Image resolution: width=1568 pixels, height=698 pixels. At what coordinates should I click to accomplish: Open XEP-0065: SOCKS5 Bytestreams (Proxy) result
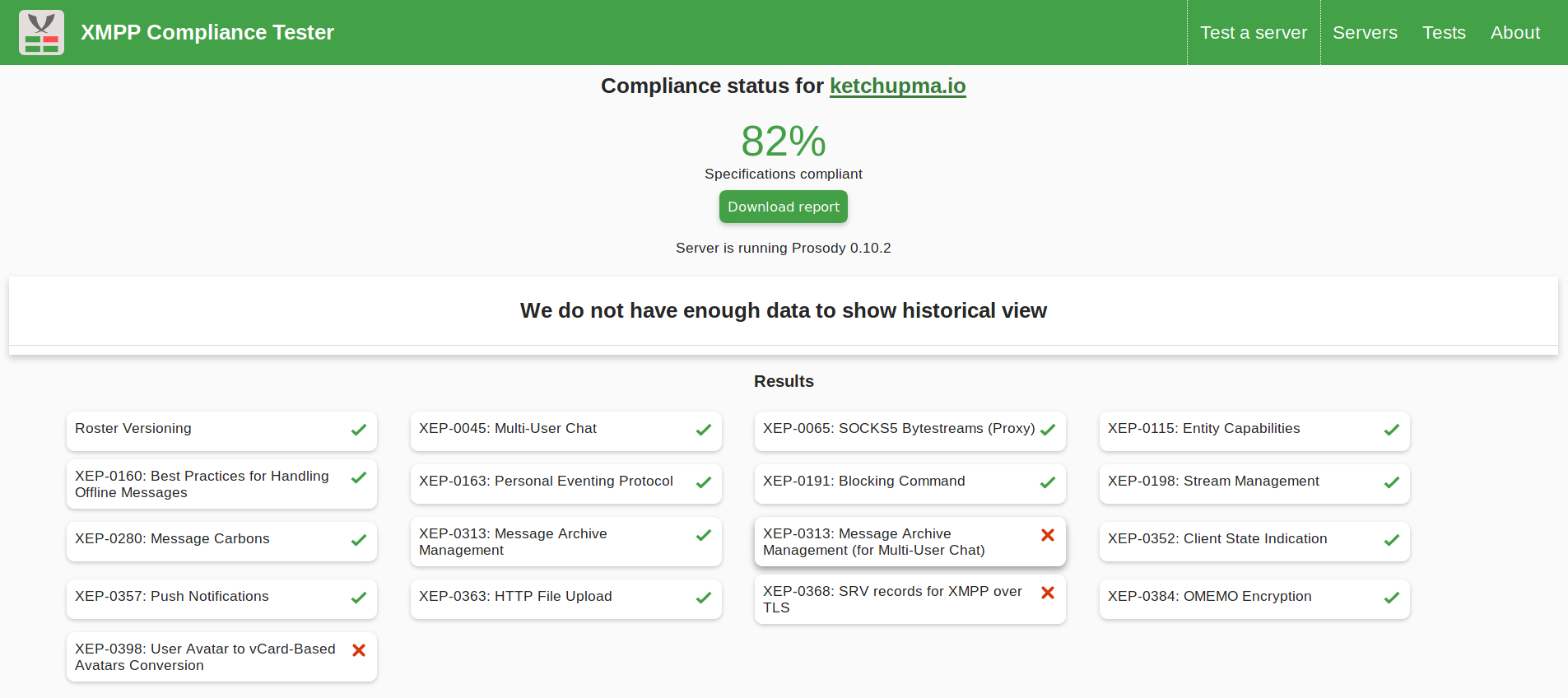910,431
